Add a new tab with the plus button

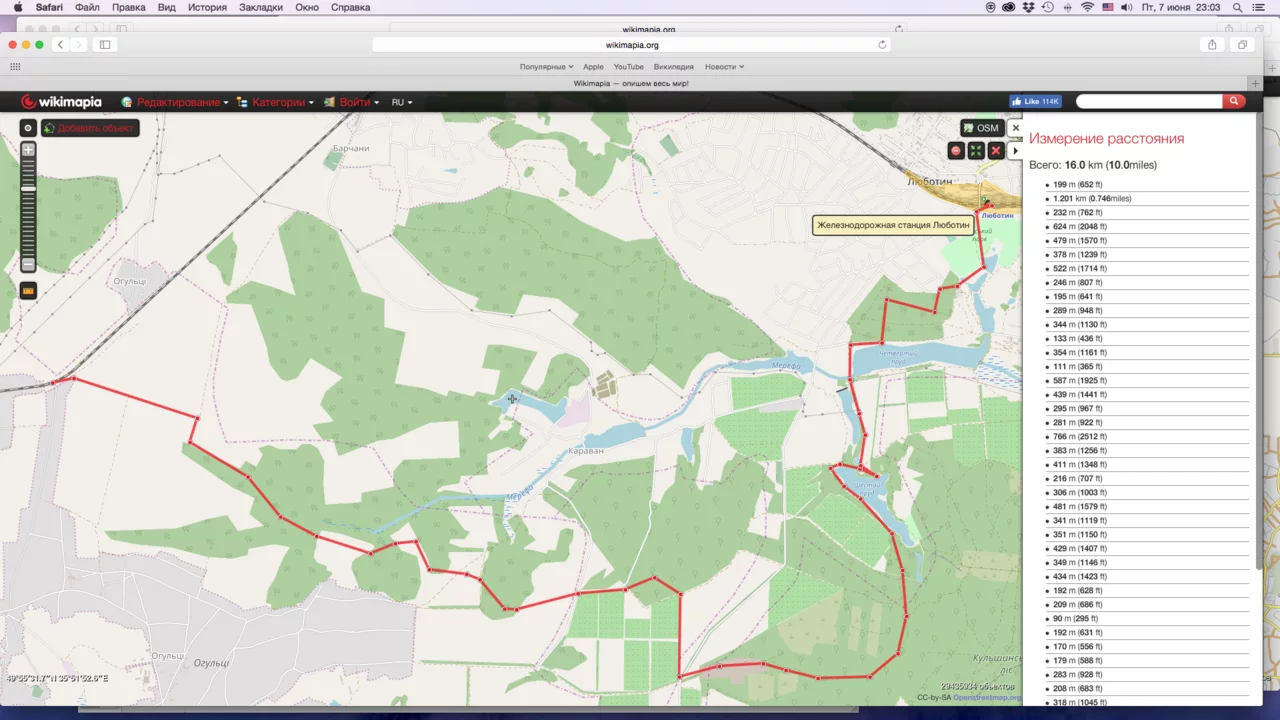click(1255, 83)
